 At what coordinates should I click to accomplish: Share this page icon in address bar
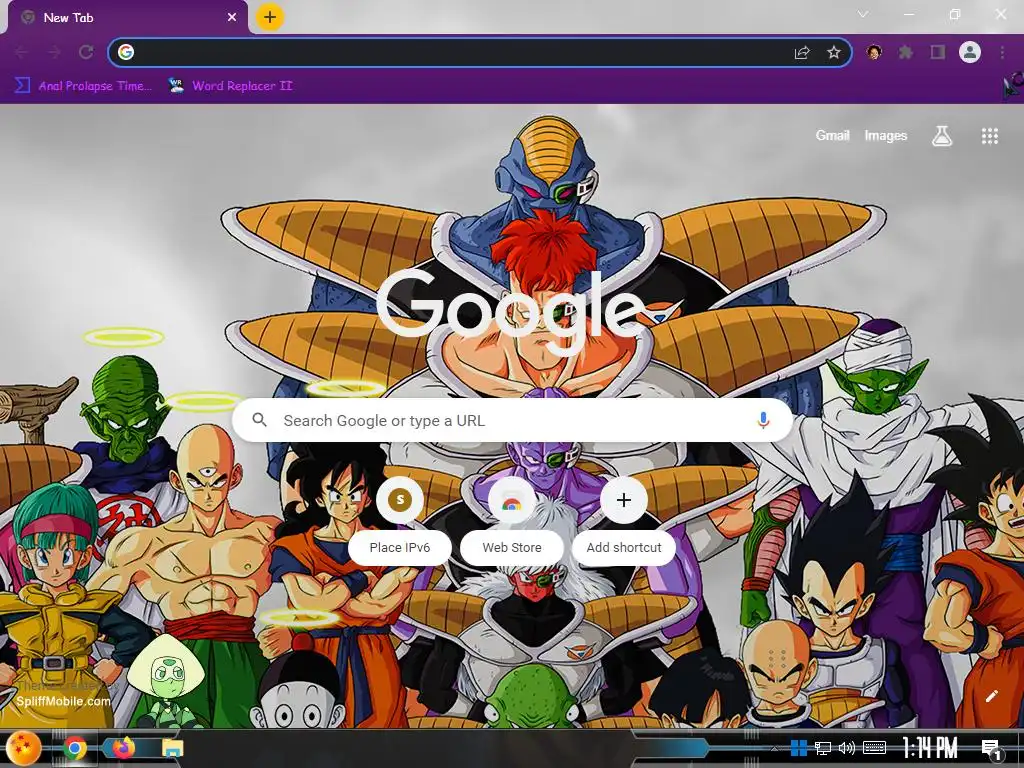tap(802, 52)
